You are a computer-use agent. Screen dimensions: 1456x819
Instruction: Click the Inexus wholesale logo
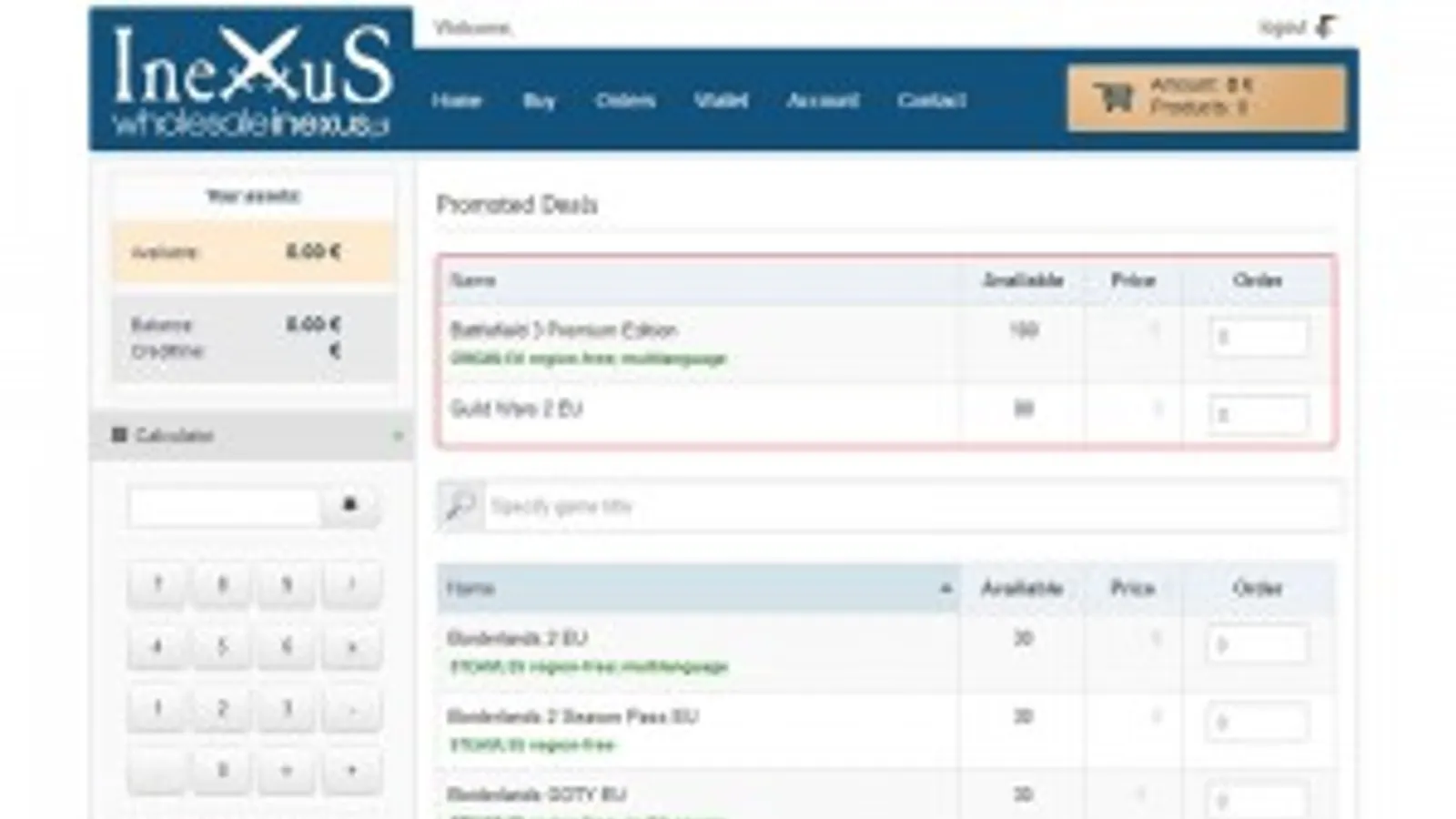point(251,80)
